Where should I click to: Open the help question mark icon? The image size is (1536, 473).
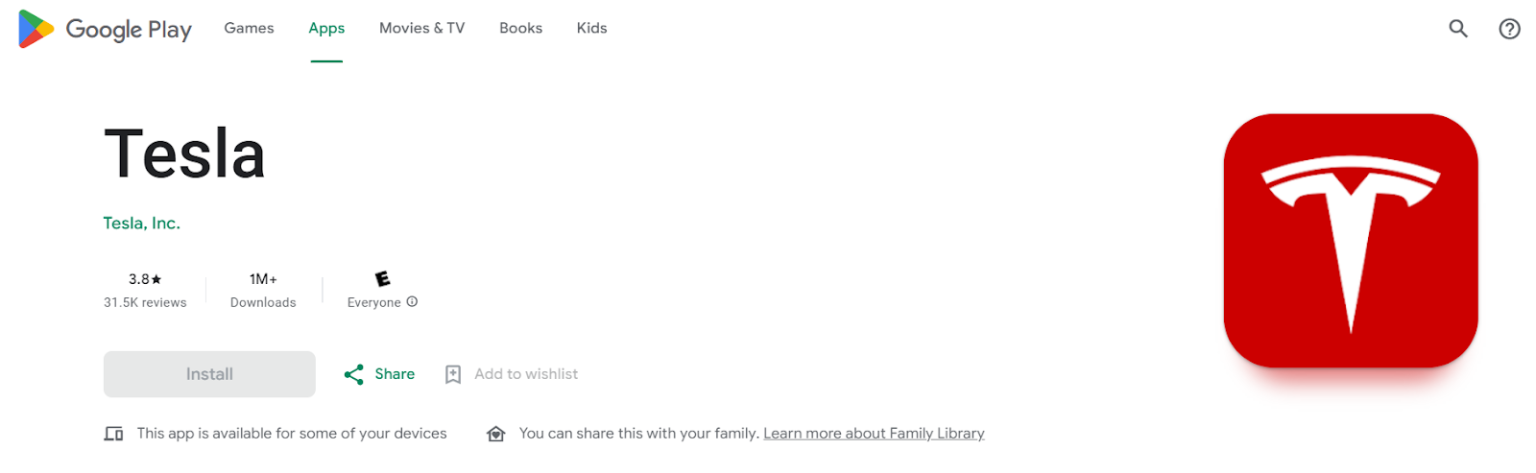(x=1509, y=29)
